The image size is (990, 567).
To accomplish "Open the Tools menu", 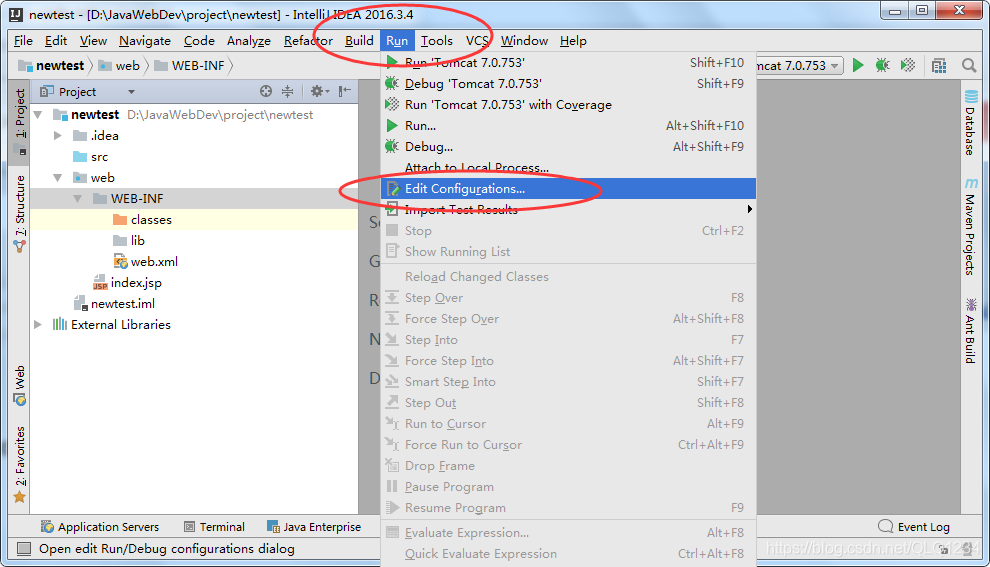I will (436, 40).
